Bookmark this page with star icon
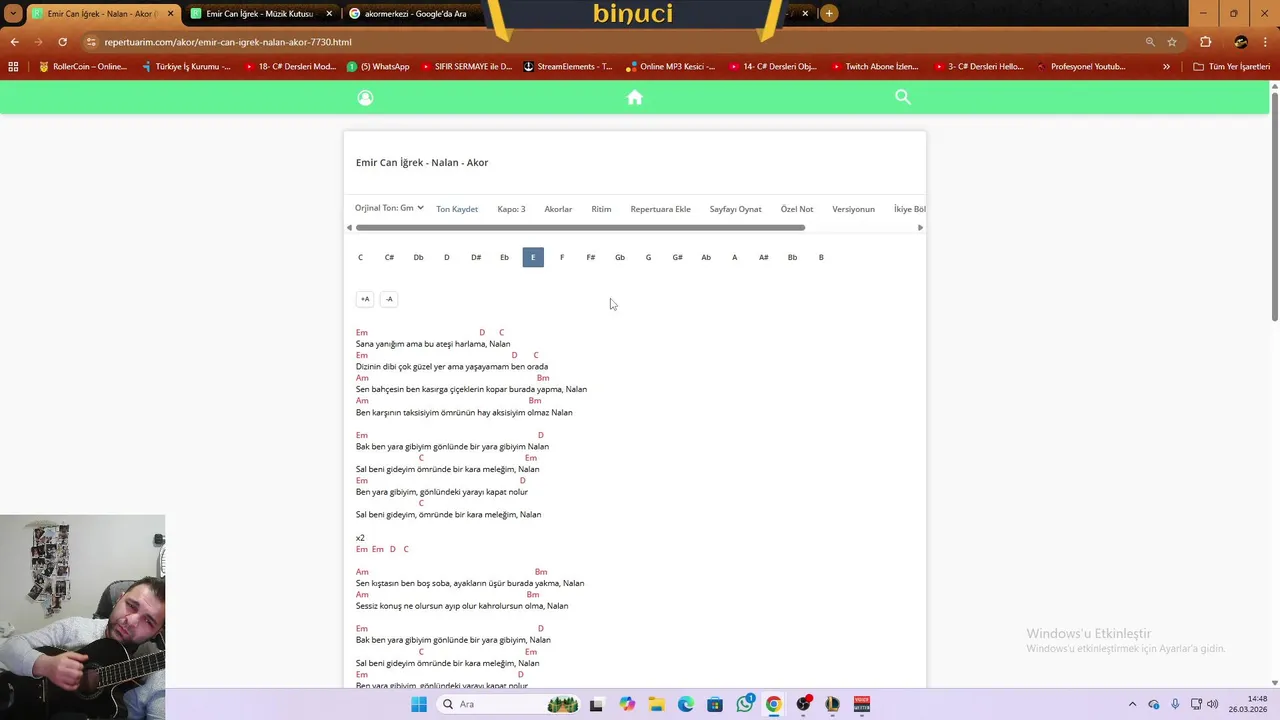The width and height of the screenshot is (1280, 720). (x=1172, y=42)
